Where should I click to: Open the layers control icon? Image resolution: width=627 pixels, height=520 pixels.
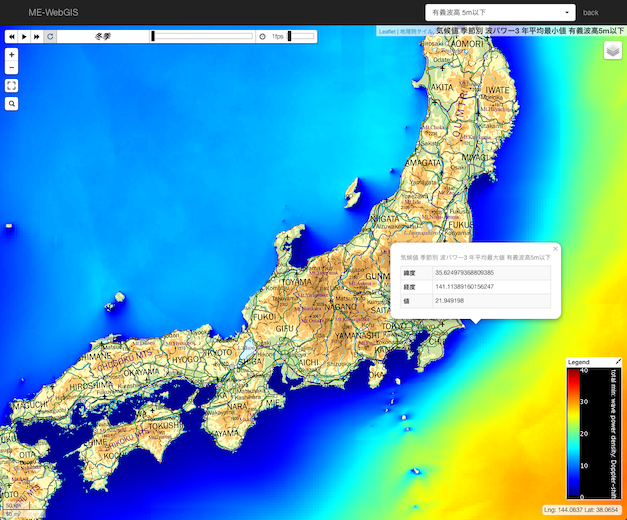point(612,50)
